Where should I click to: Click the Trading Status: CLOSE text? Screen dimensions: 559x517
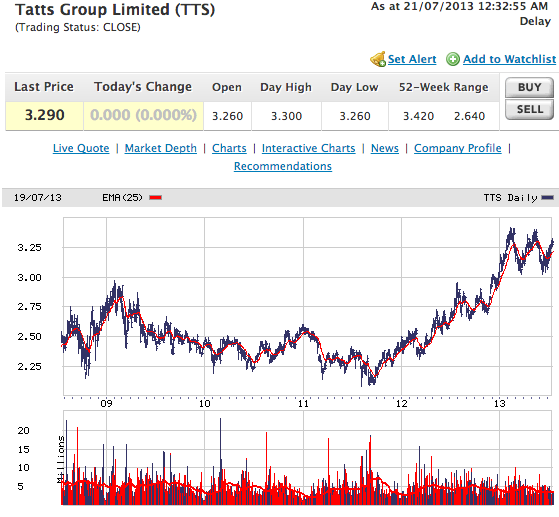78,27
